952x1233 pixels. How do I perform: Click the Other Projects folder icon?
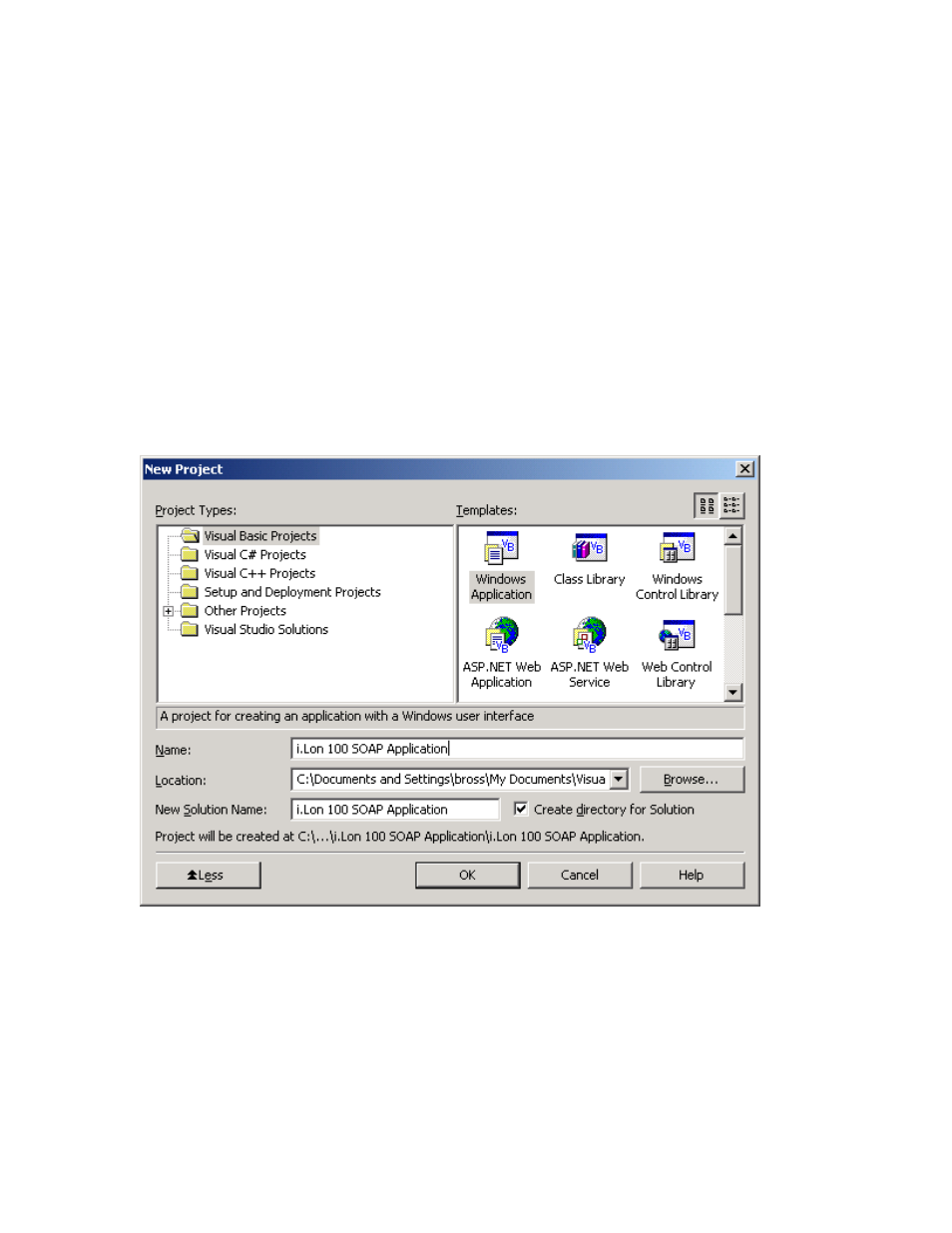(190, 611)
